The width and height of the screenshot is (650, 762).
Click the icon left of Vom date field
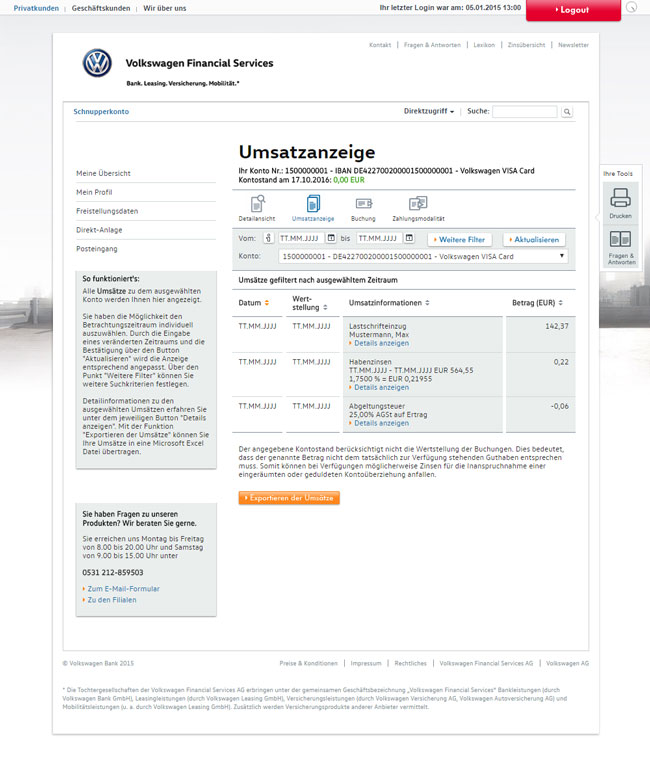pos(268,238)
